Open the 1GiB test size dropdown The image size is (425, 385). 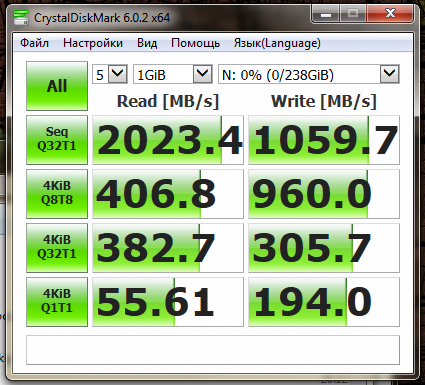click(173, 74)
